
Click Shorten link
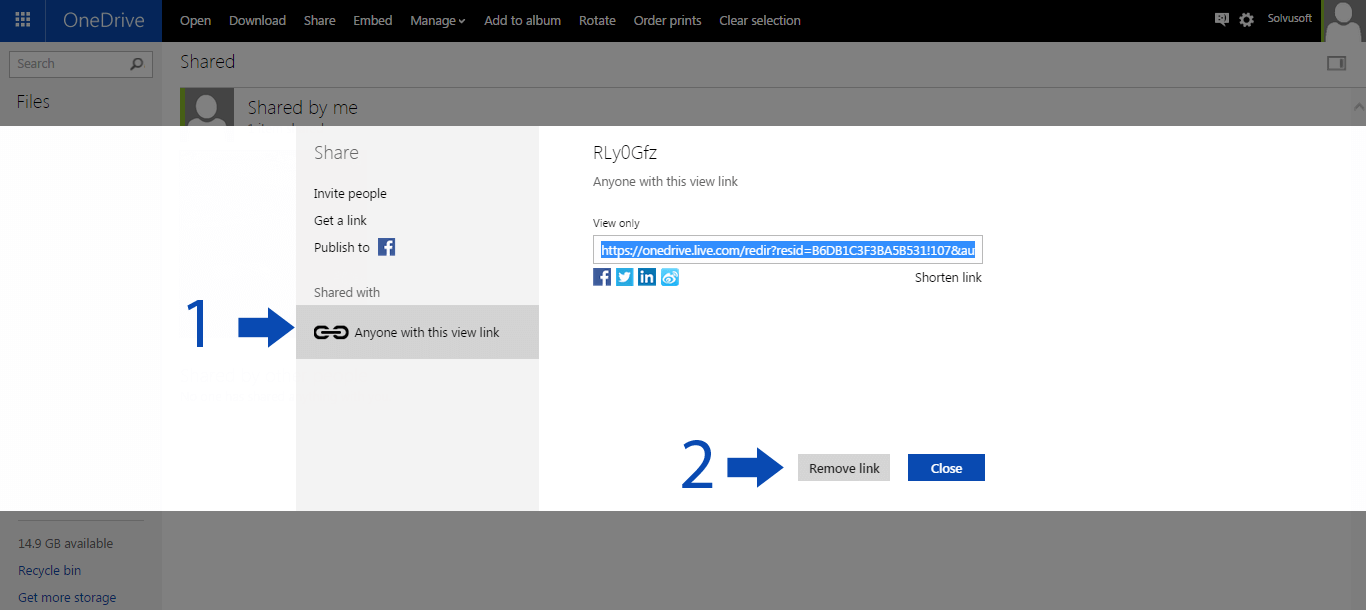click(948, 278)
